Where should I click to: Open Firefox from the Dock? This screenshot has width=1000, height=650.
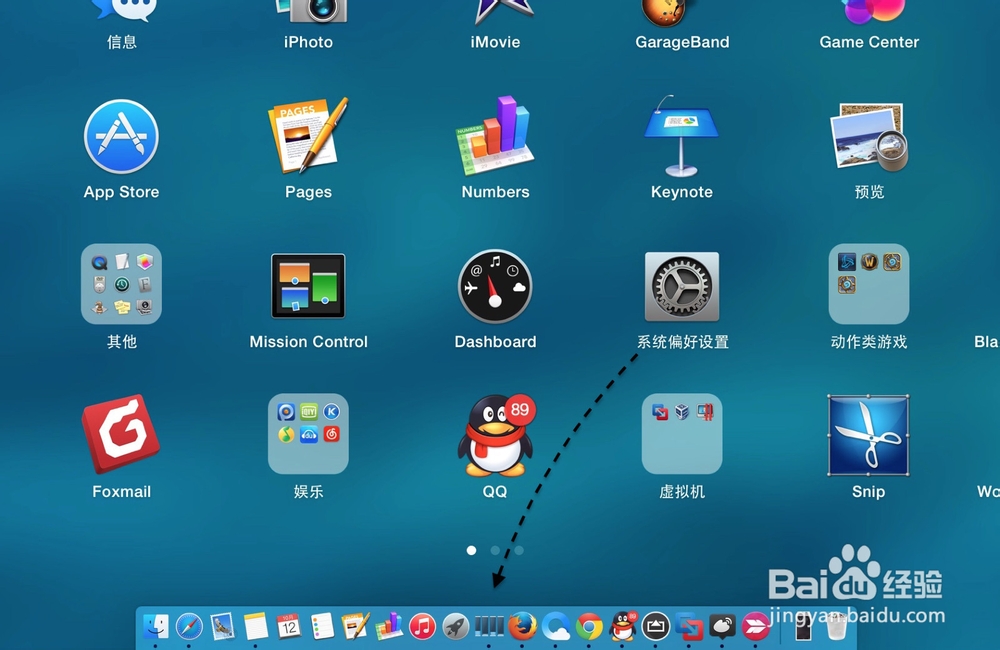coord(522,626)
